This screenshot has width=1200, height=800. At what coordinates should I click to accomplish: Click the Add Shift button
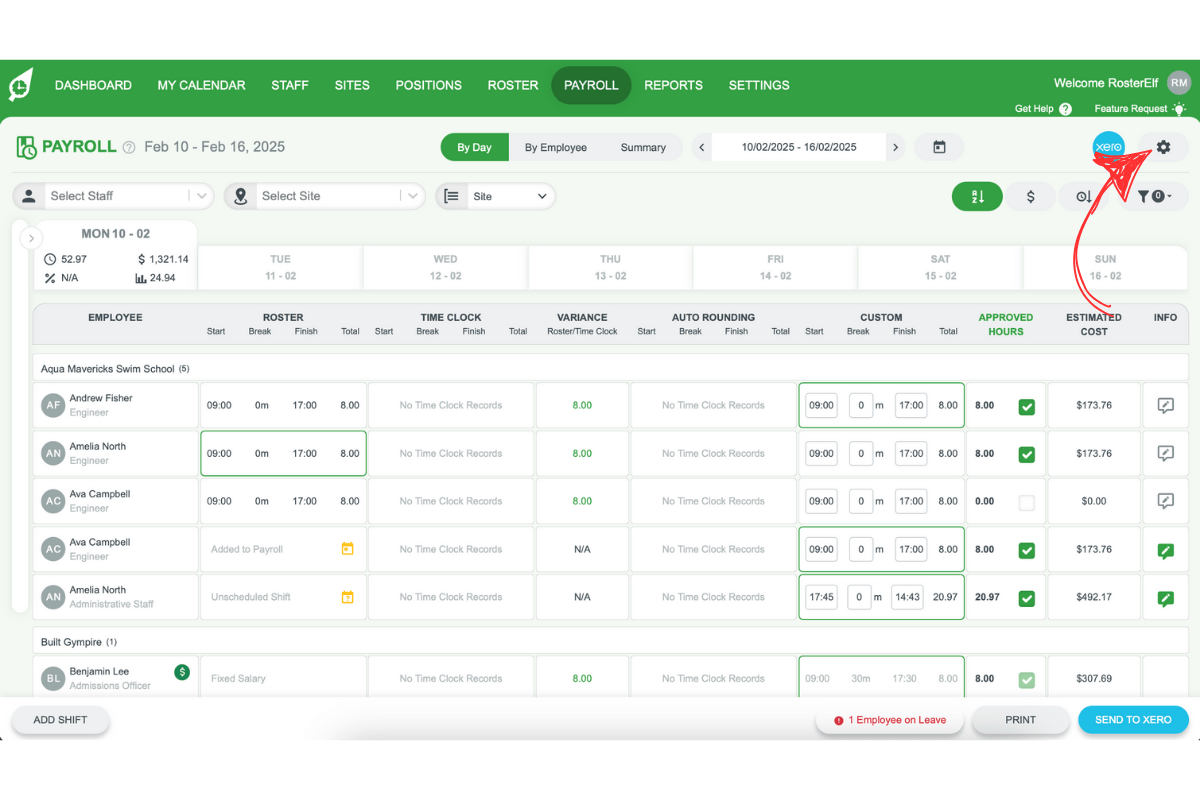pyautogui.click(x=59, y=720)
